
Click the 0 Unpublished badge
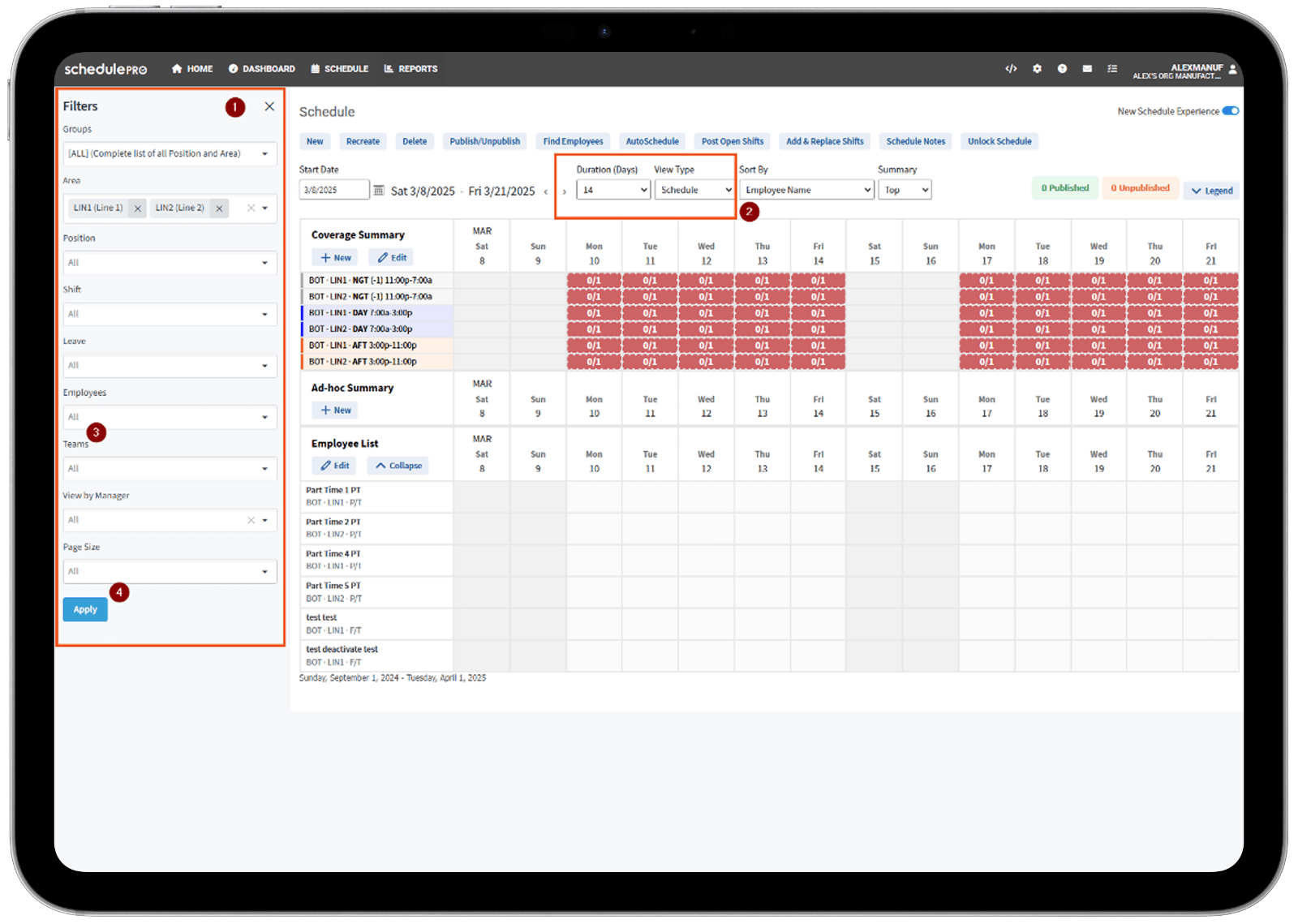point(1141,188)
